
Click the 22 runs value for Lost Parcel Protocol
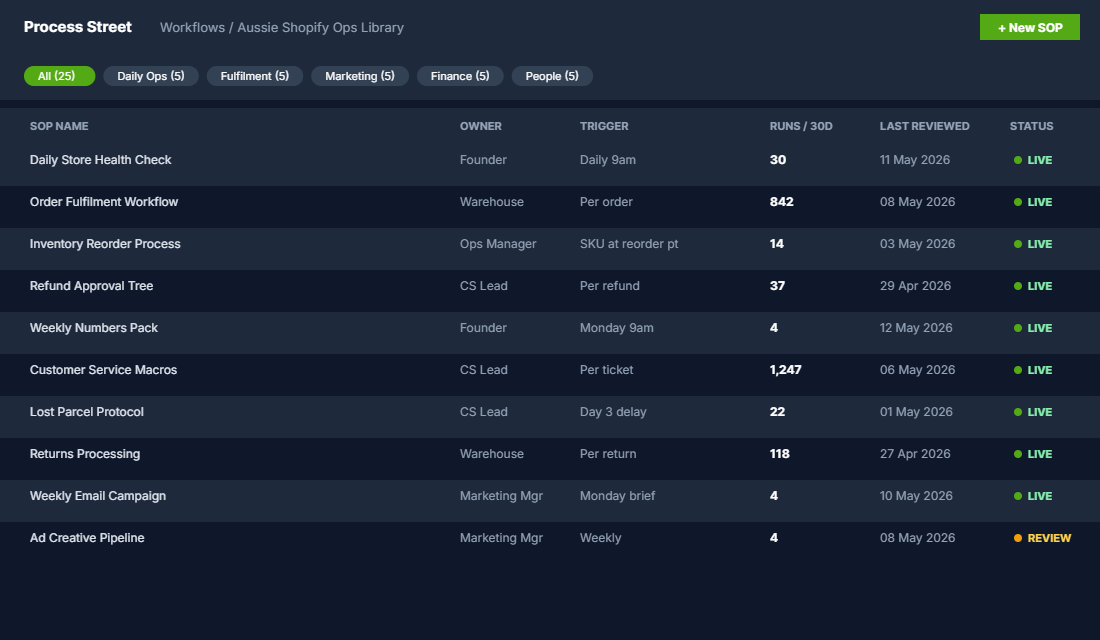tap(777, 412)
